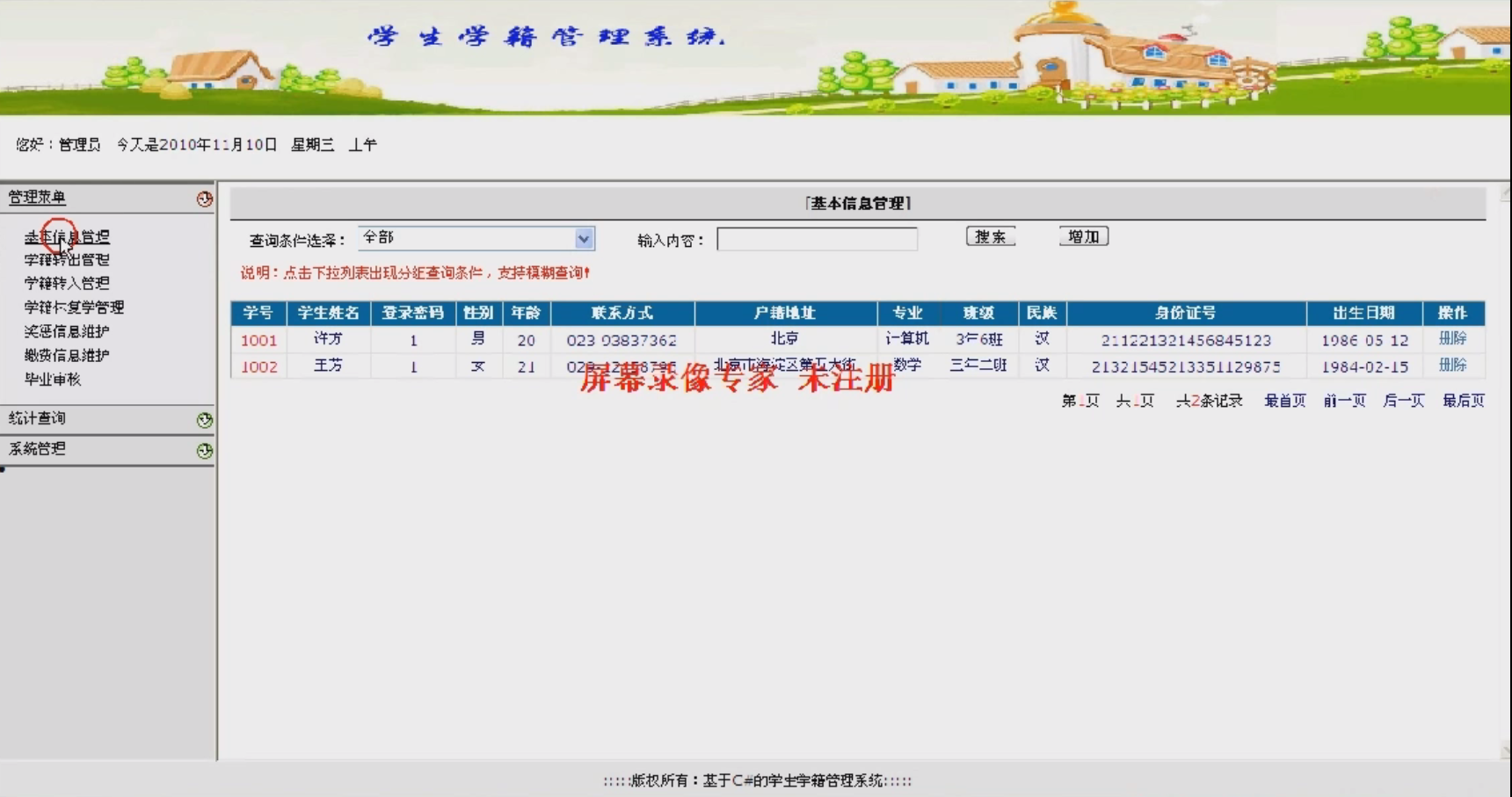
Task: Delete record of student 1001
Action: click(1452, 338)
